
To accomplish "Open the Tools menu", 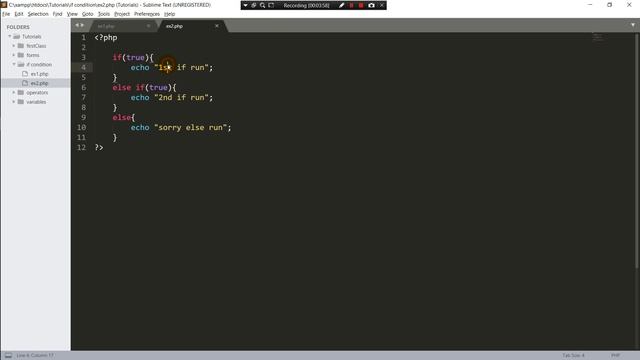I will click(104, 14).
